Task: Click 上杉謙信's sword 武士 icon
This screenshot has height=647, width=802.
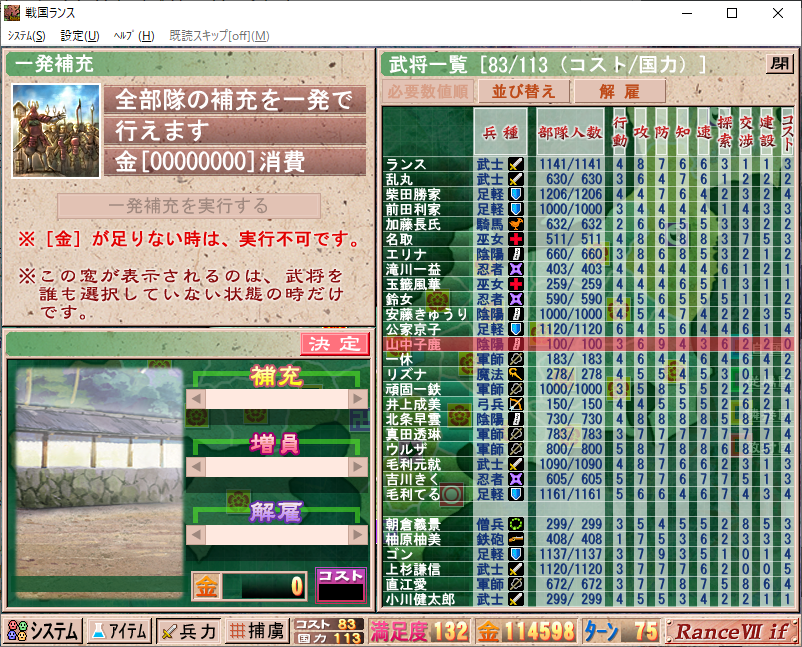Action: coord(516,569)
